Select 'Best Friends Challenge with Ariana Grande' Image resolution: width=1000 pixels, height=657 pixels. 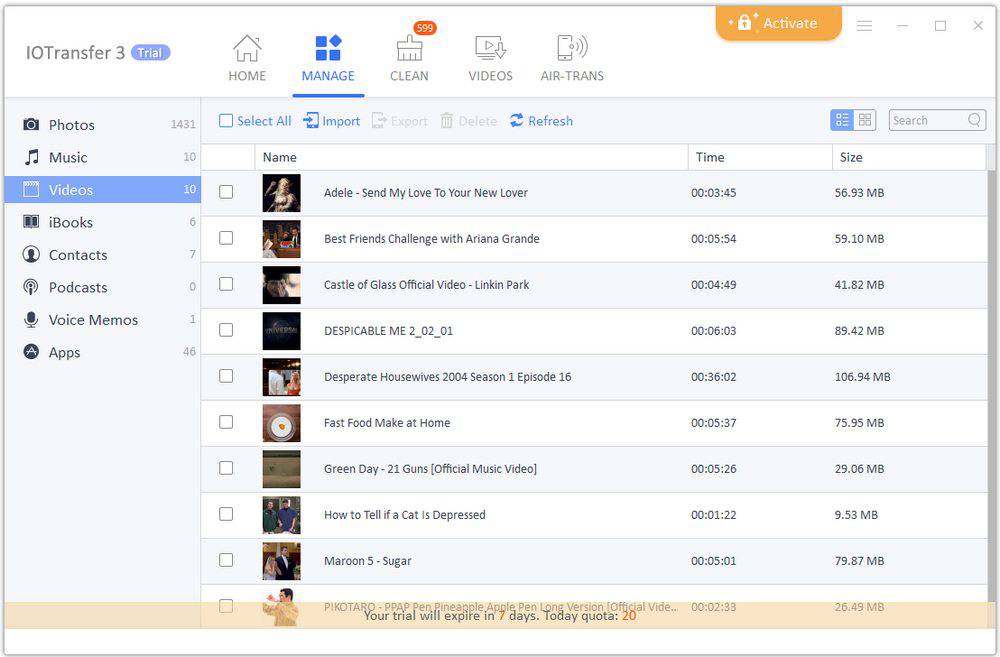(432, 239)
